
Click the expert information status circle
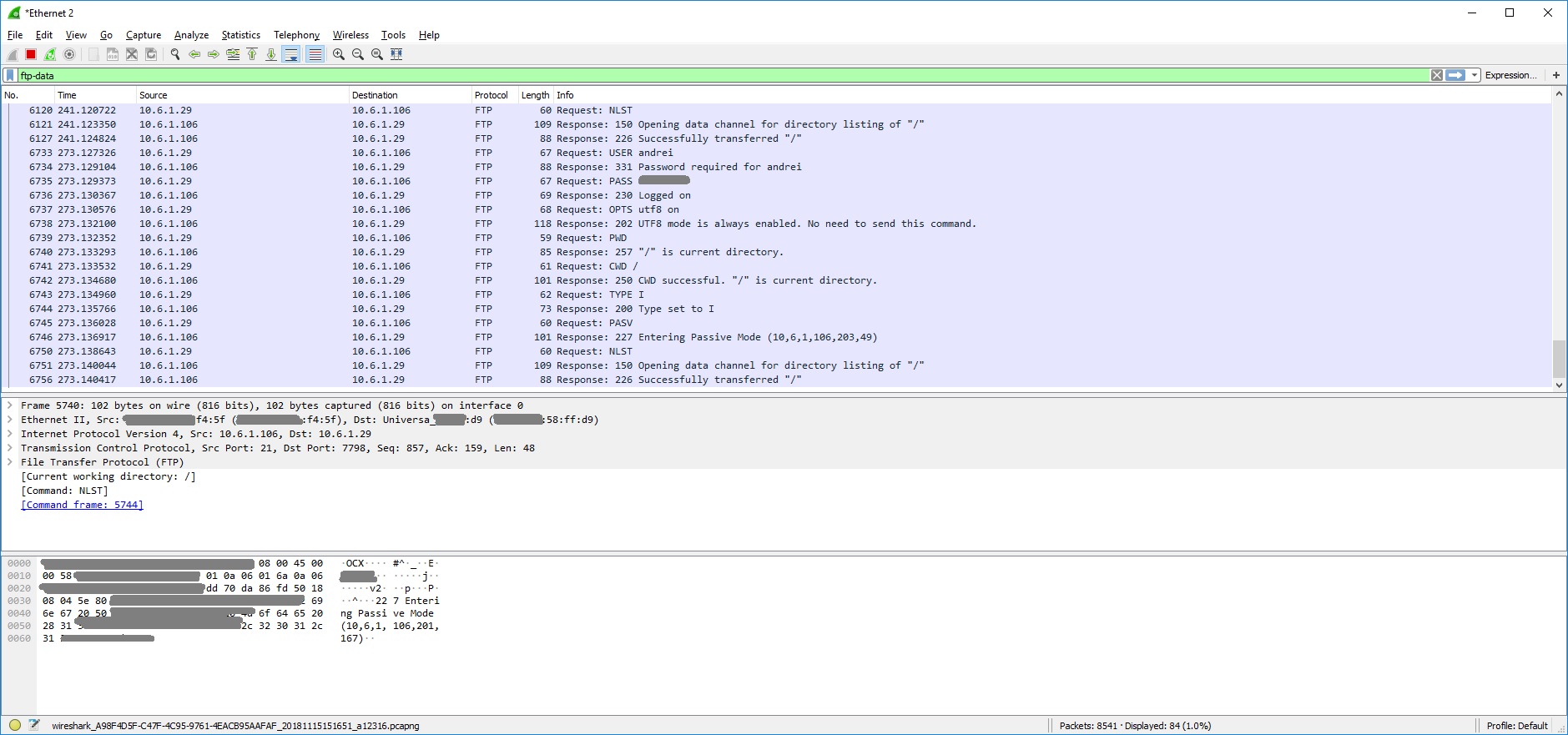point(15,725)
